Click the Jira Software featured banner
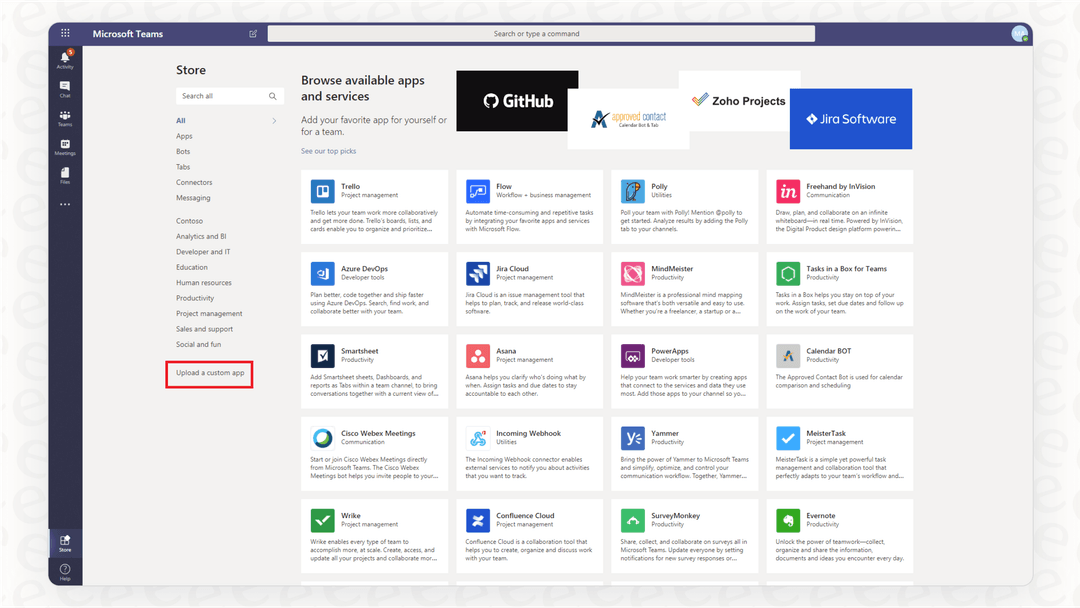The width and height of the screenshot is (1080, 608). point(850,119)
